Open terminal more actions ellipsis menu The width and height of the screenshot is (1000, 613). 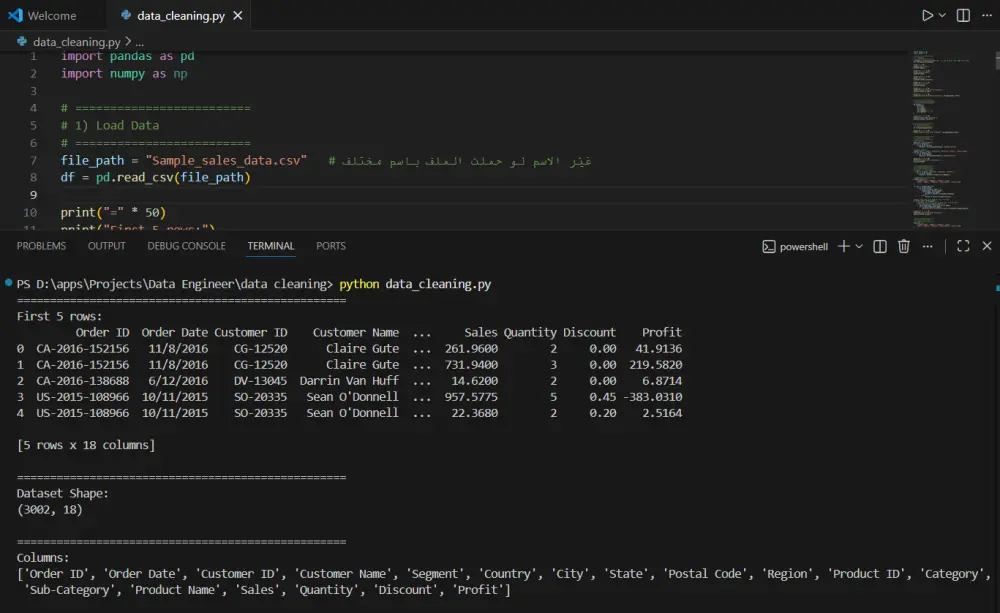click(x=927, y=246)
